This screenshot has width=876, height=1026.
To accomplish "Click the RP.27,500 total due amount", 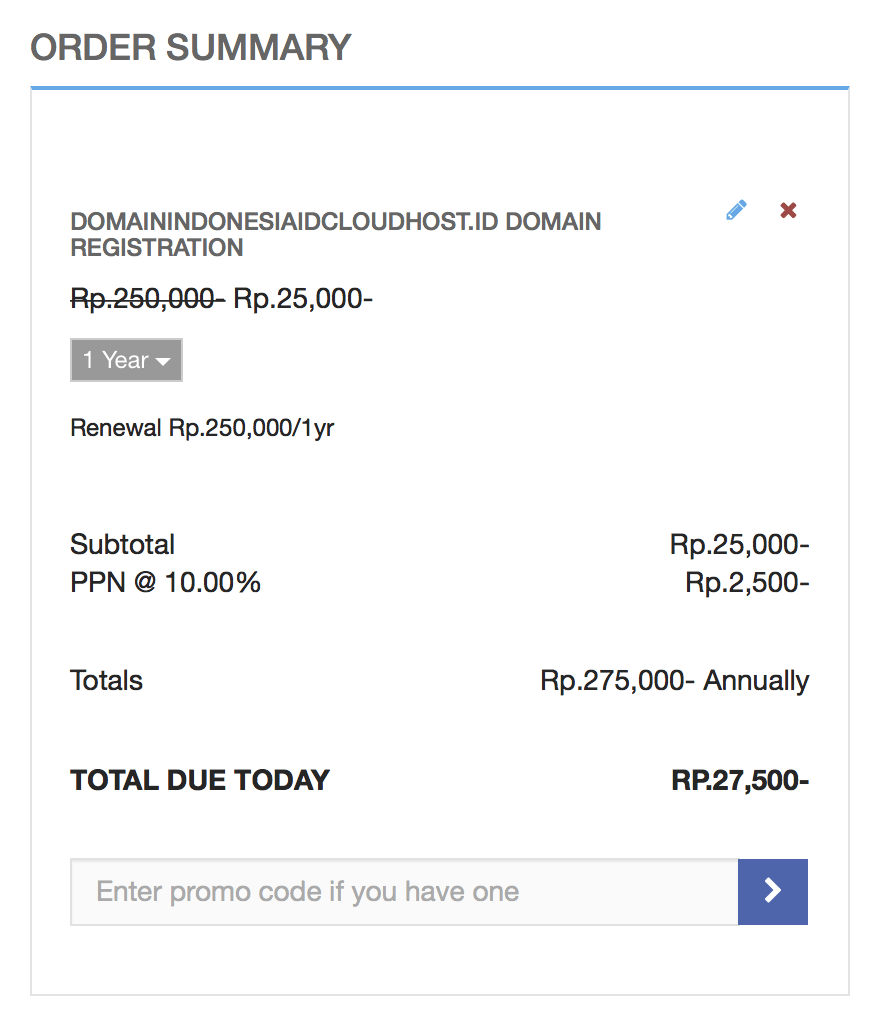I will 740,781.
